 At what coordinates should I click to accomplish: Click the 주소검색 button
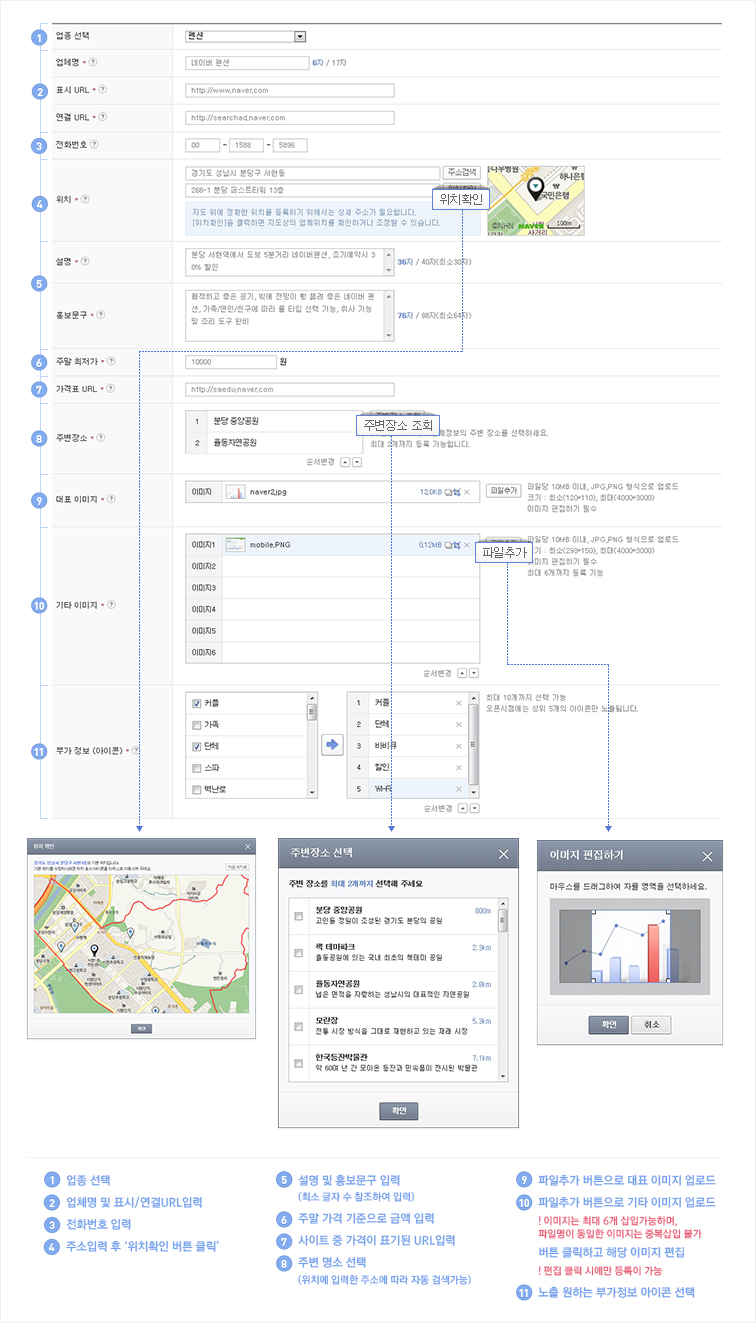[461, 172]
